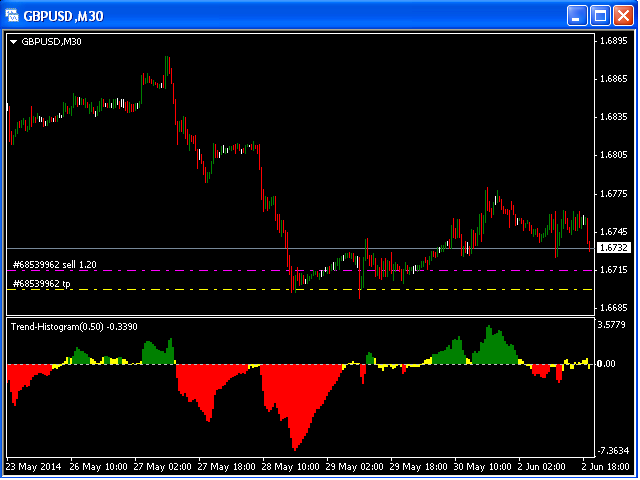Click the yellow take-profit line

(x=300, y=289)
